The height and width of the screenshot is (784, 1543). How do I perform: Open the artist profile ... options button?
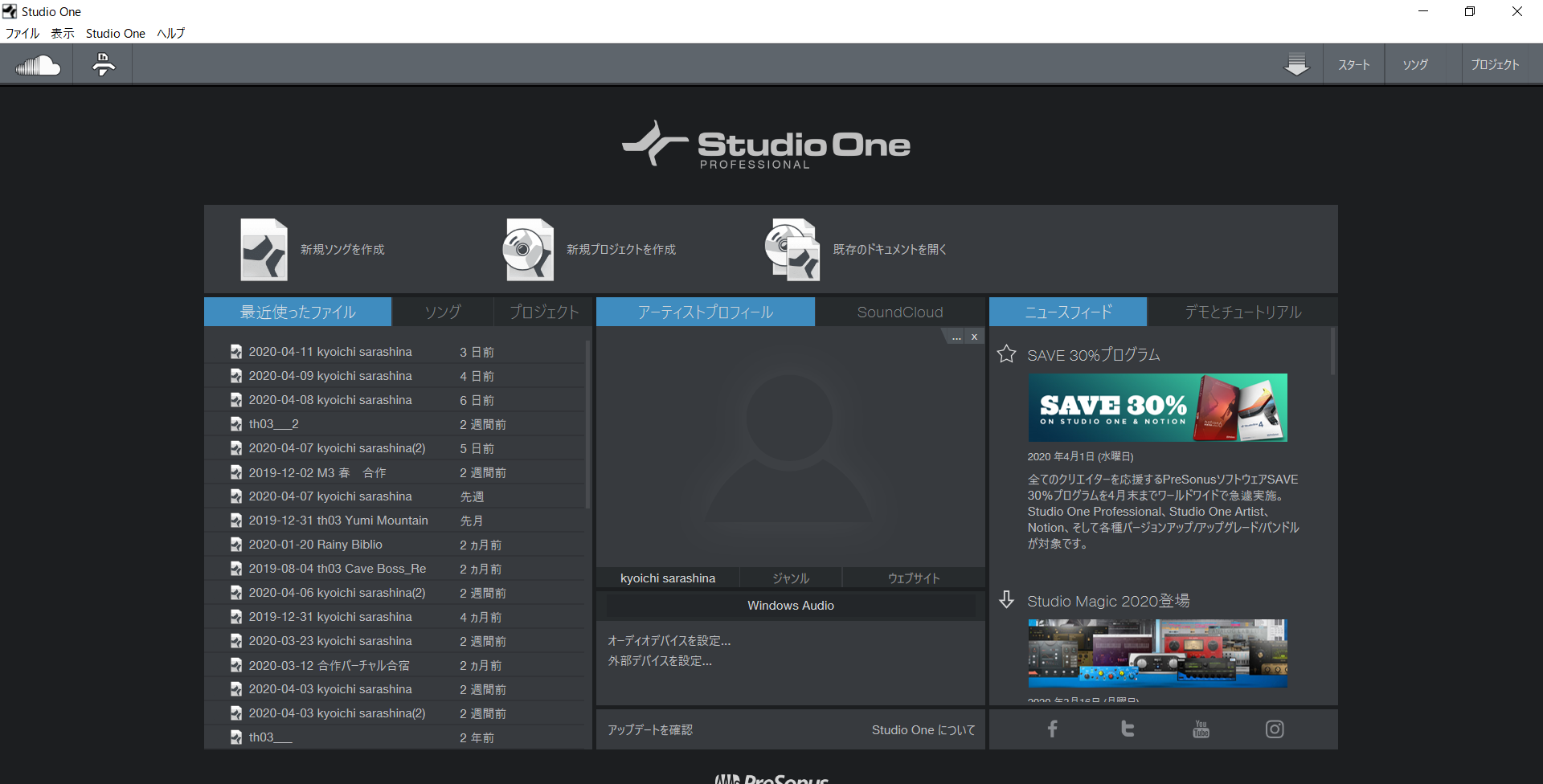coord(956,337)
